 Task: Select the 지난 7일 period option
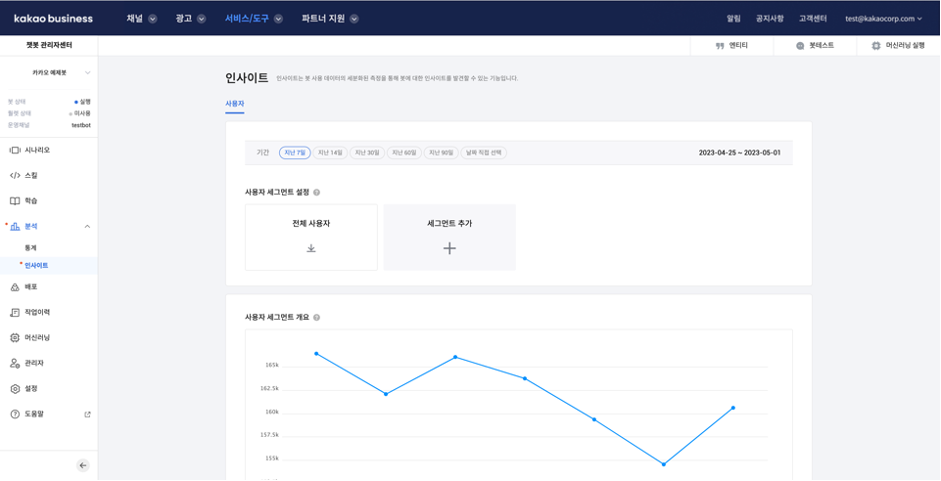click(x=294, y=153)
